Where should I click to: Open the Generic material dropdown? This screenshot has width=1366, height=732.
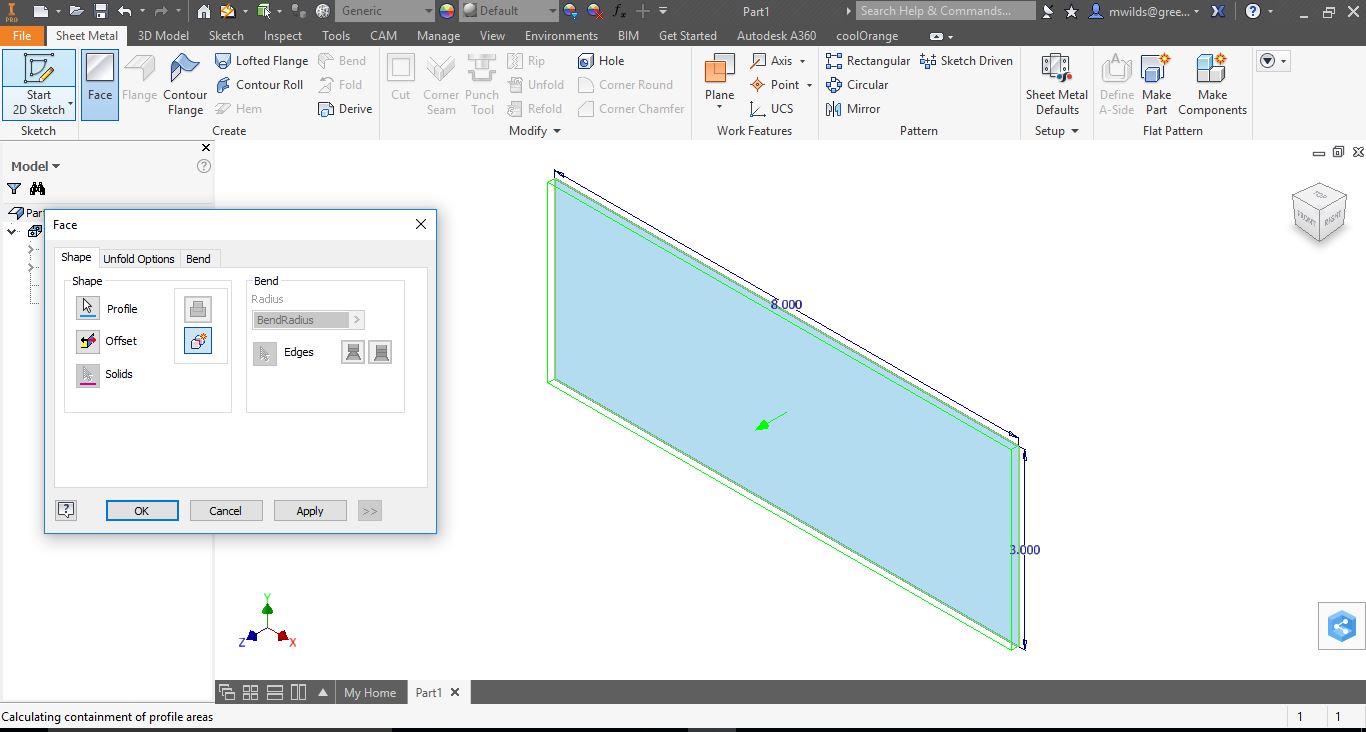pyautogui.click(x=428, y=11)
